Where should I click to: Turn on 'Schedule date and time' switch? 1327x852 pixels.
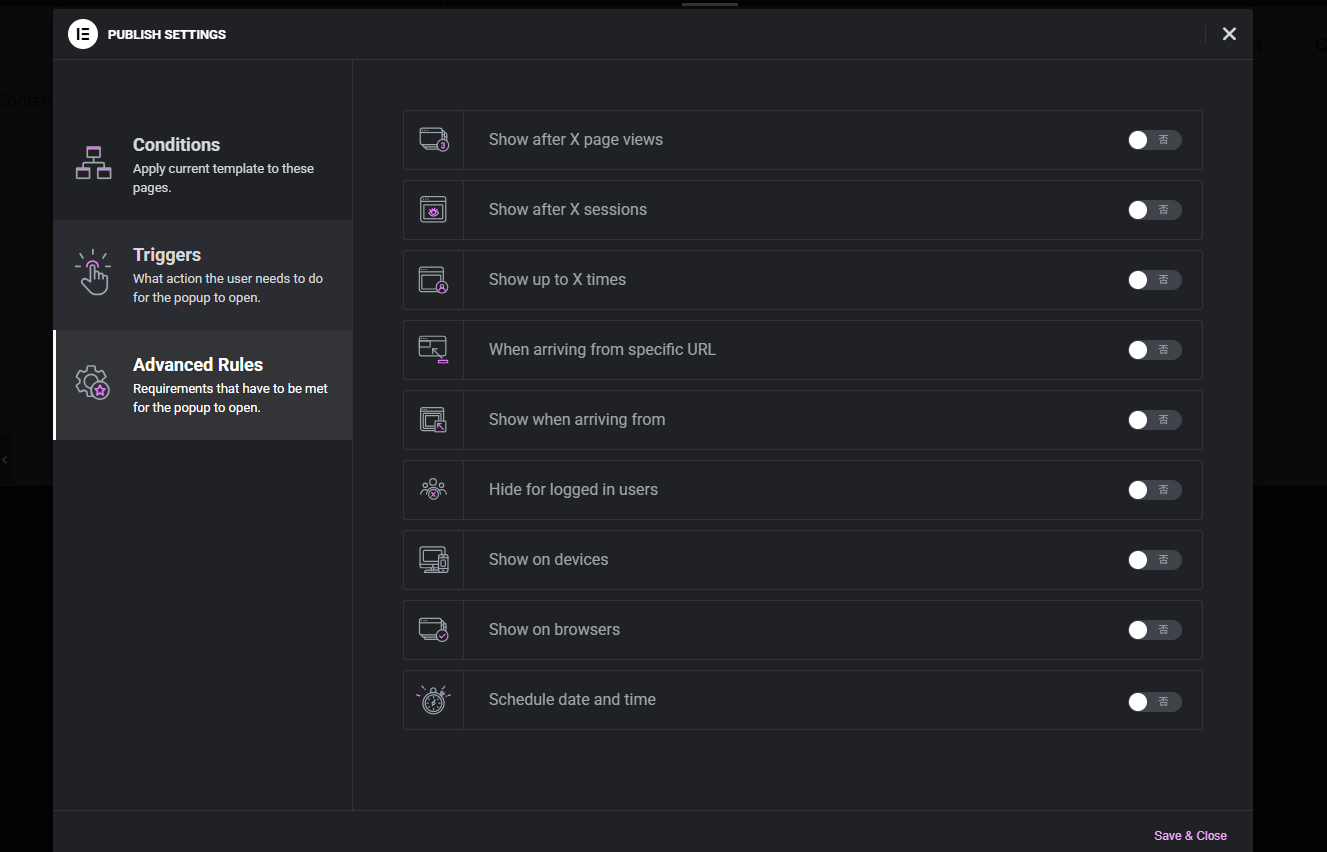tap(1154, 702)
